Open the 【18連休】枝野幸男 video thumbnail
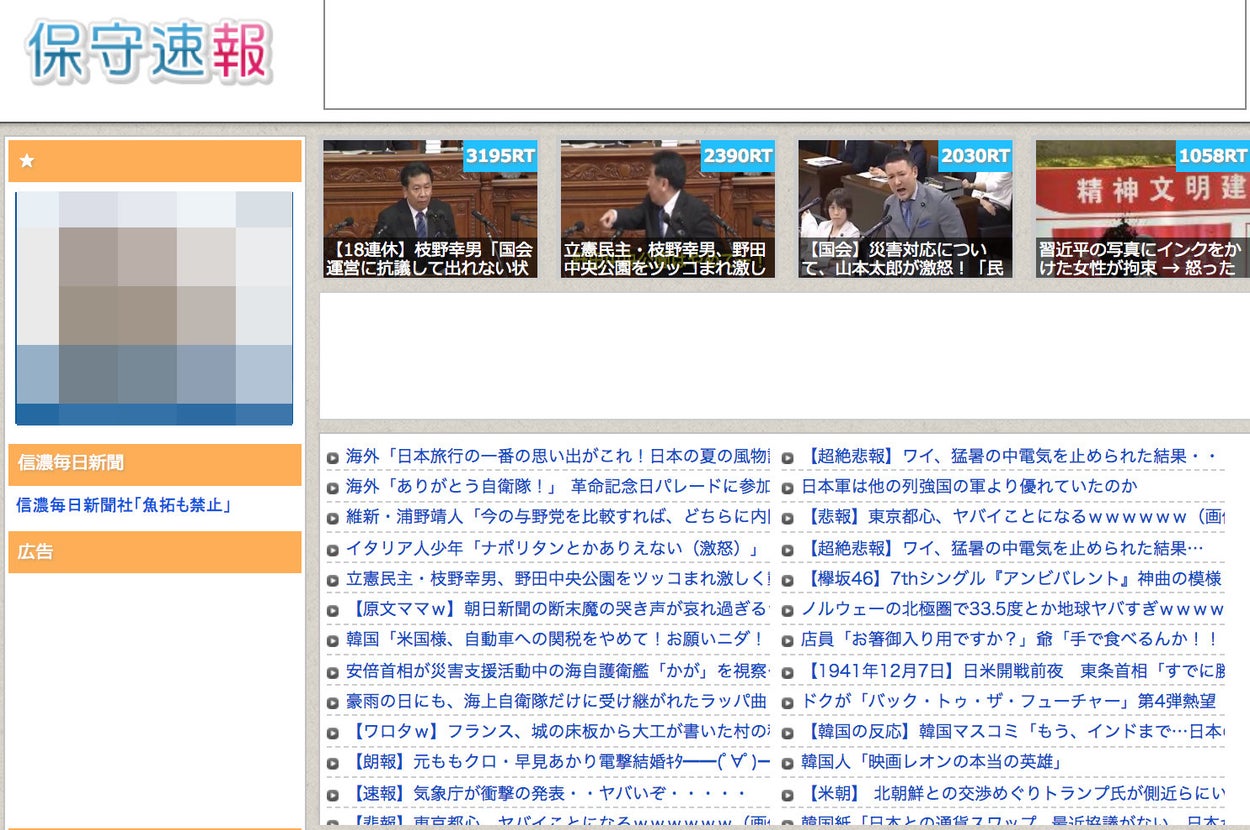The width and height of the screenshot is (1250, 830). [x=430, y=210]
